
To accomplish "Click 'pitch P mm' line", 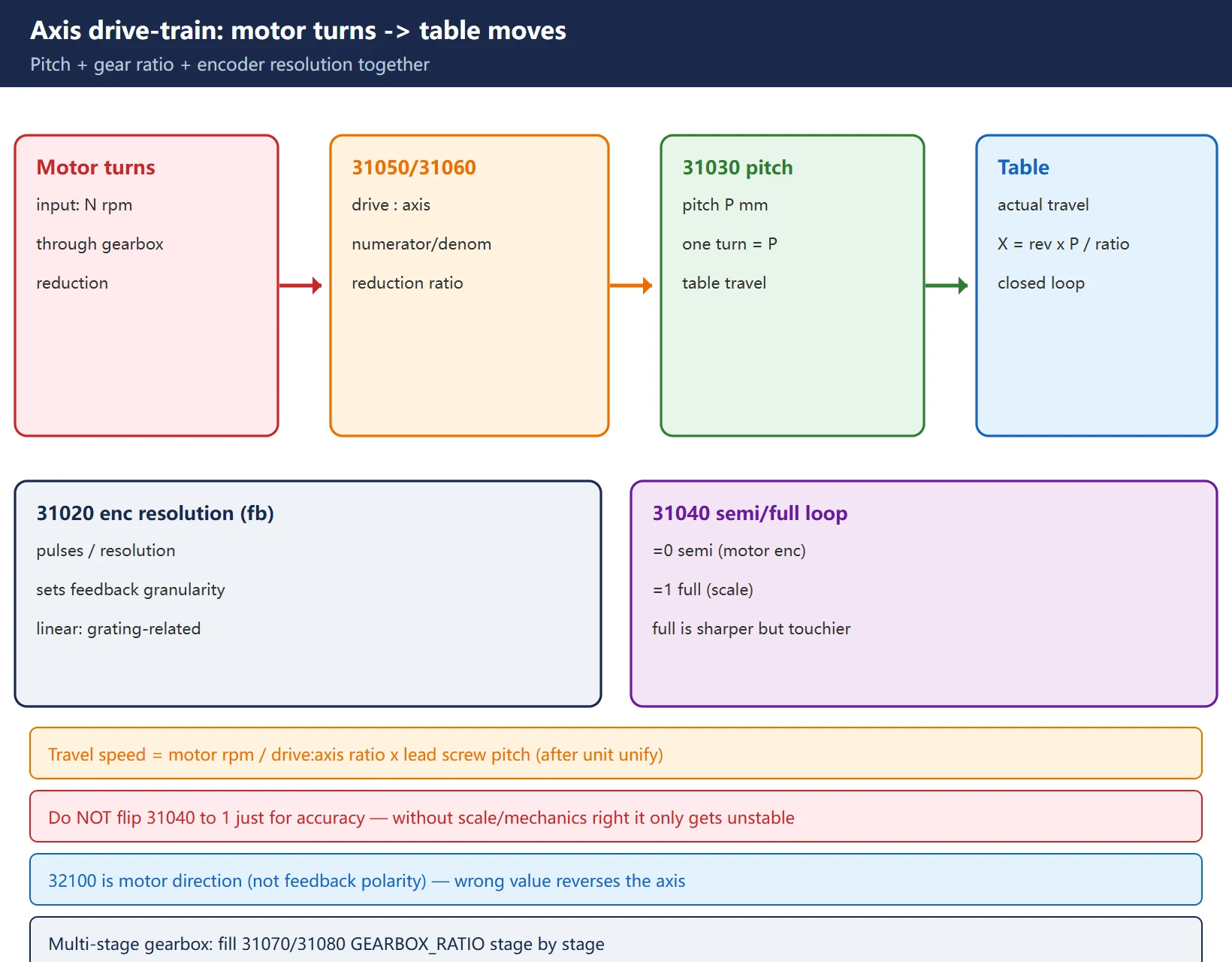I will click(725, 204).
